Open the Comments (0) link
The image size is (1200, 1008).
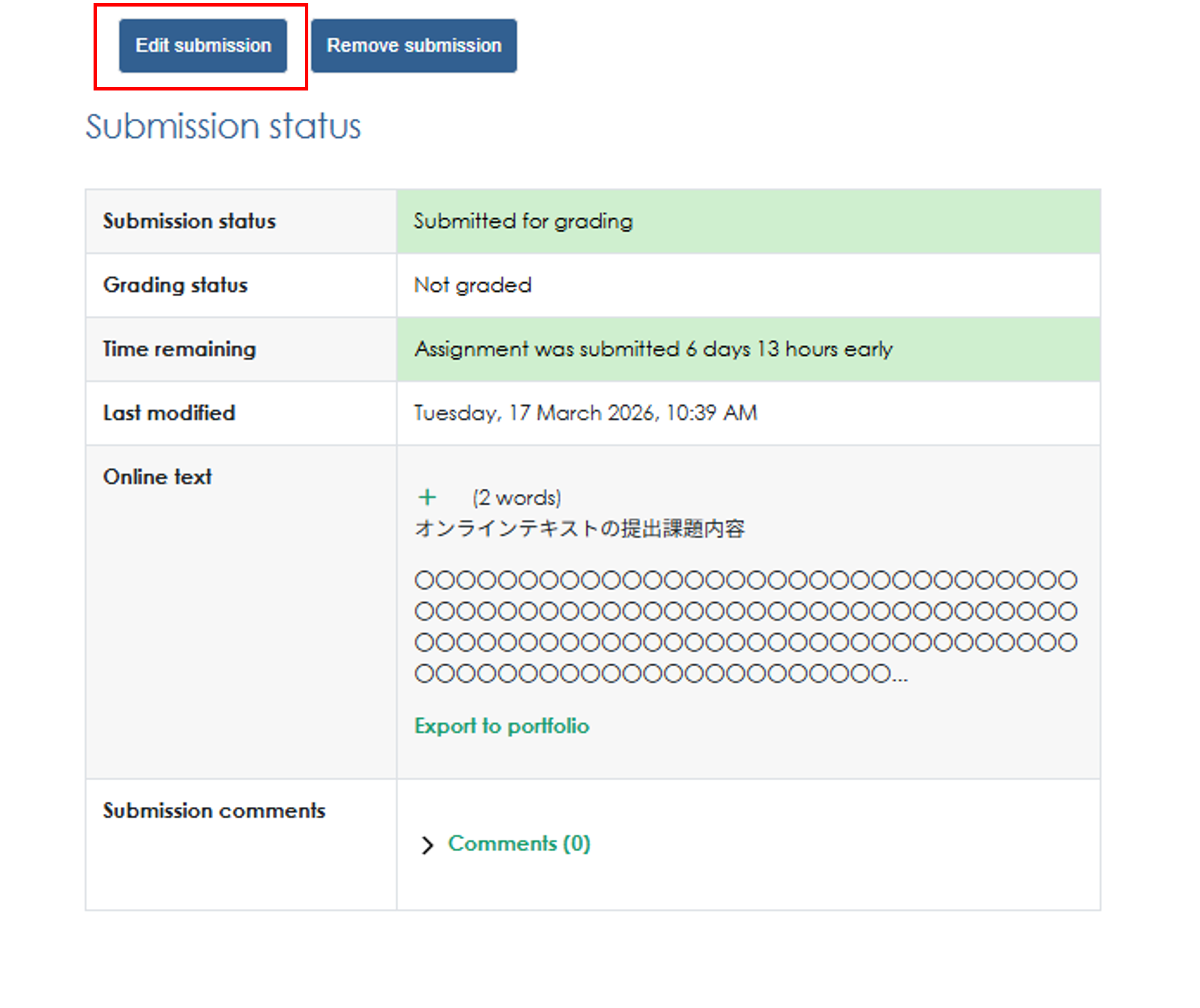tap(519, 844)
